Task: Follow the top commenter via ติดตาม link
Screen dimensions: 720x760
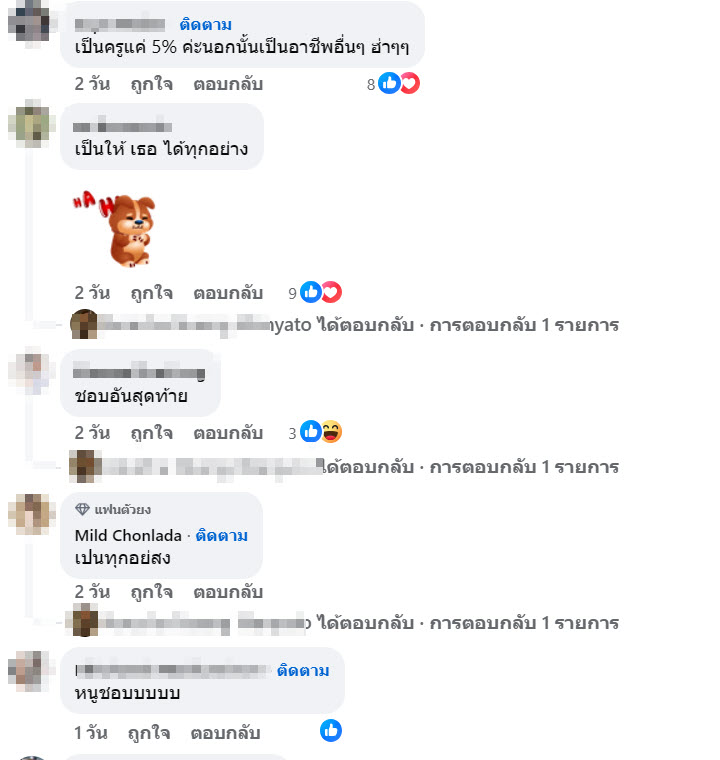Action: [x=206, y=24]
